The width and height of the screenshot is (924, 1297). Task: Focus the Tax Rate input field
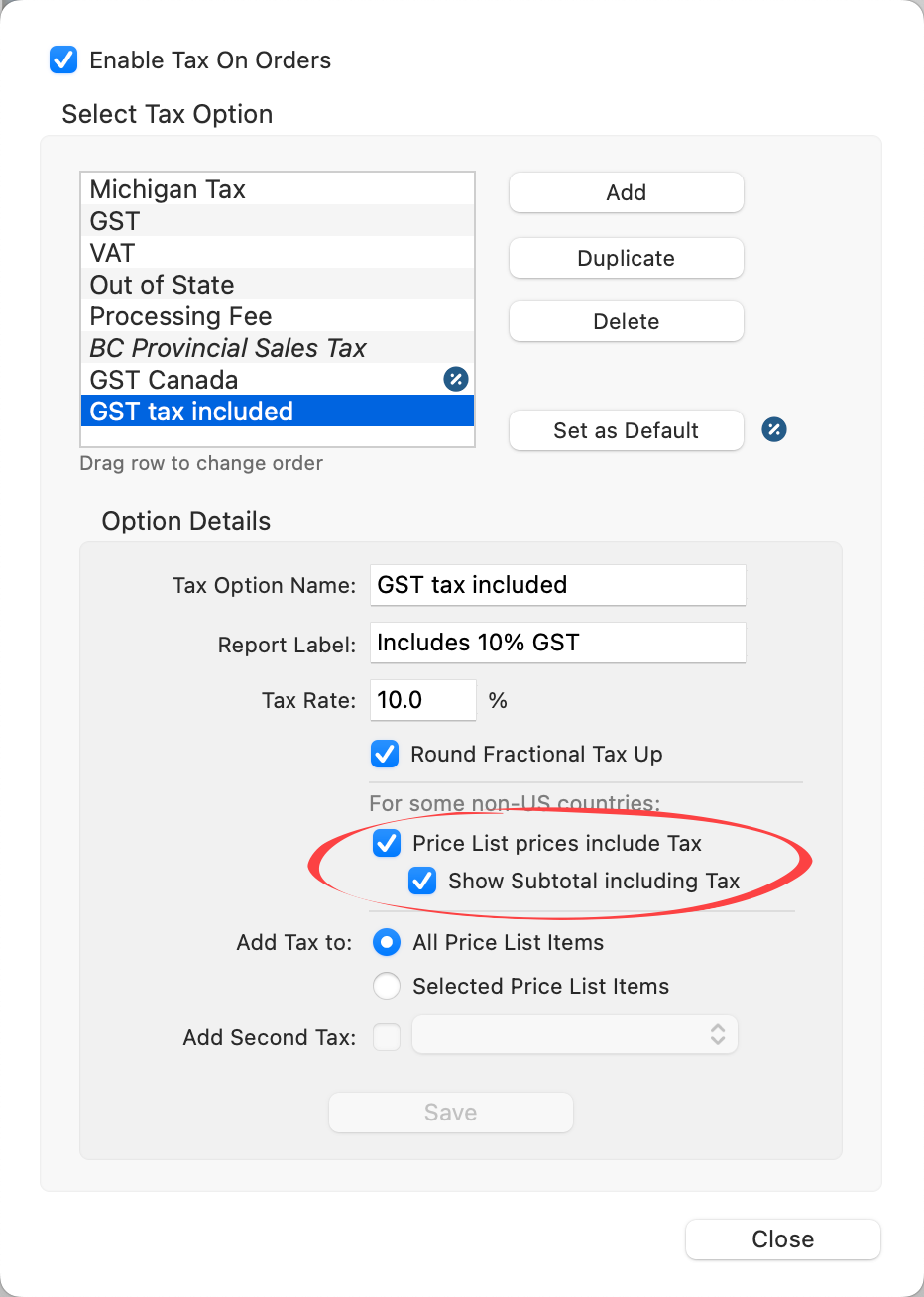422,700
